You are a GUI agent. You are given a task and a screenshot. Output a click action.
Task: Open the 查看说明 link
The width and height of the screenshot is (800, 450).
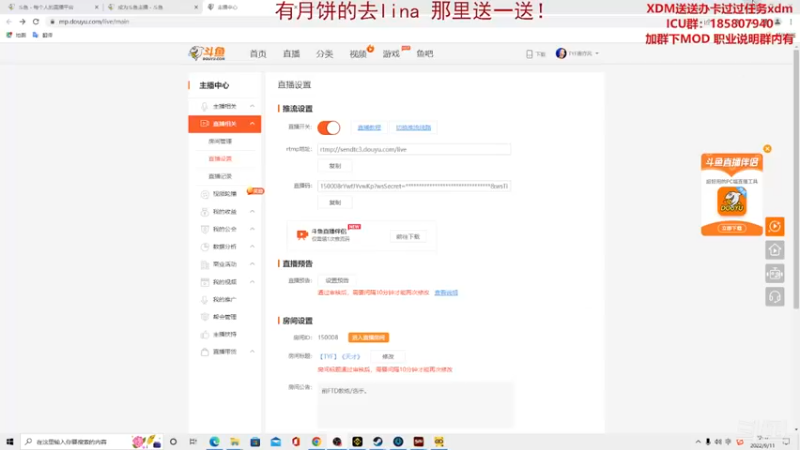(x=446, y=293)
